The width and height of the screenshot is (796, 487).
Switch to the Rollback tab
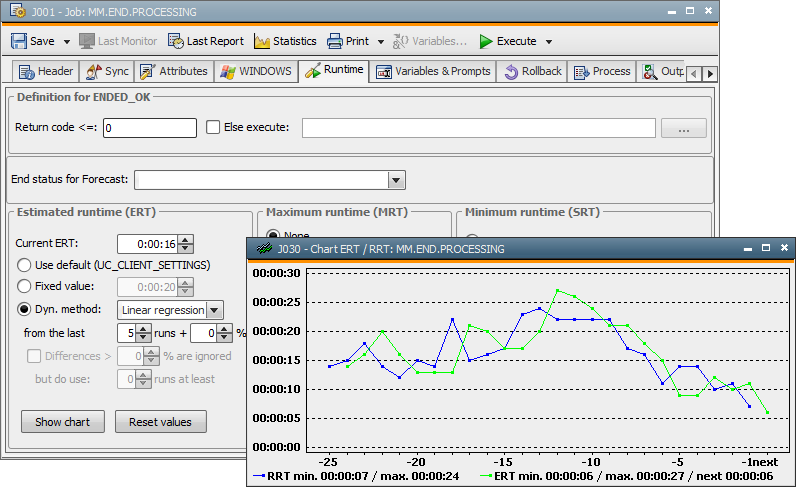(533, 71)
